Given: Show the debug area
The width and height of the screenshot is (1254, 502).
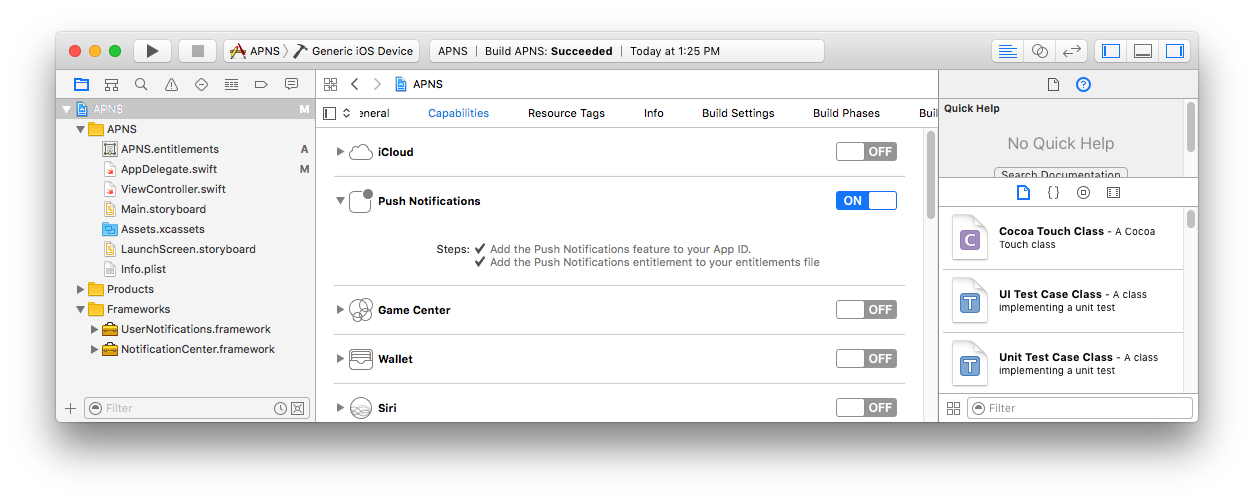Looking at the screenshot, I should click(x=1143, y=51).
